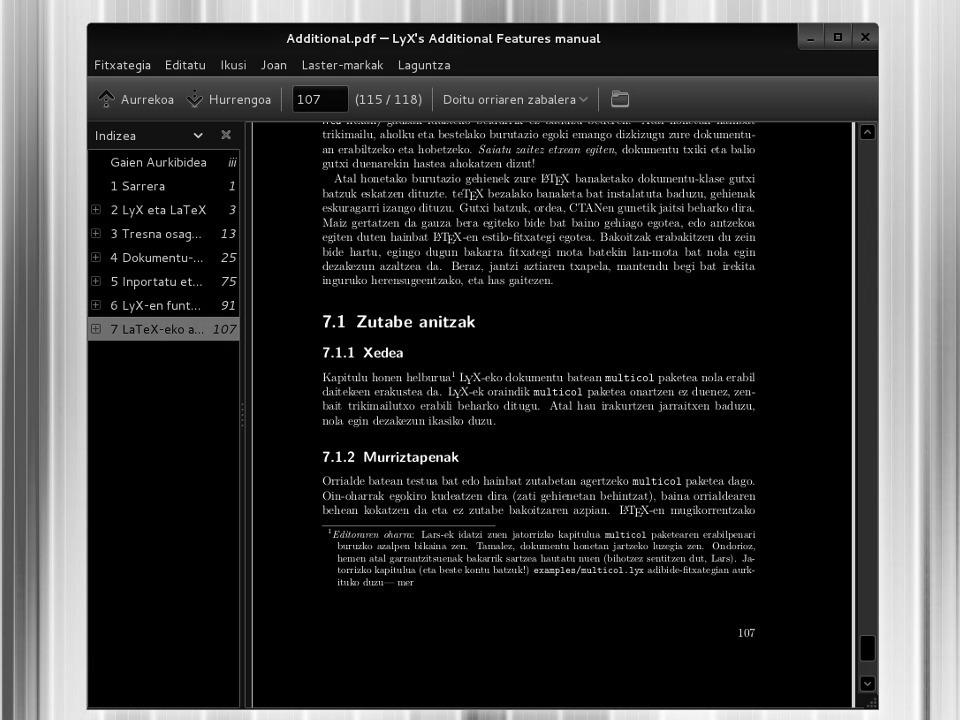Expand the 7 LaTeX-eko a... entry
The height and width of the screenshot is (720, 960).
point(96,329)
